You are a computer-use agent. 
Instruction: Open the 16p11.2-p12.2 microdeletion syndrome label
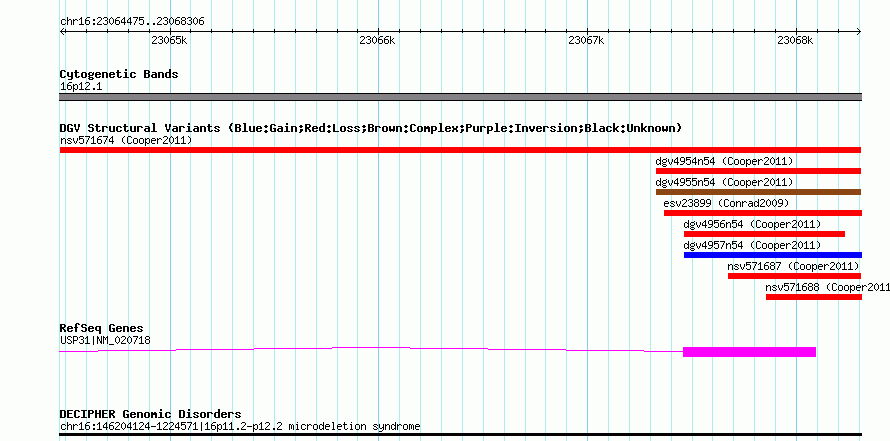point(240,426)
